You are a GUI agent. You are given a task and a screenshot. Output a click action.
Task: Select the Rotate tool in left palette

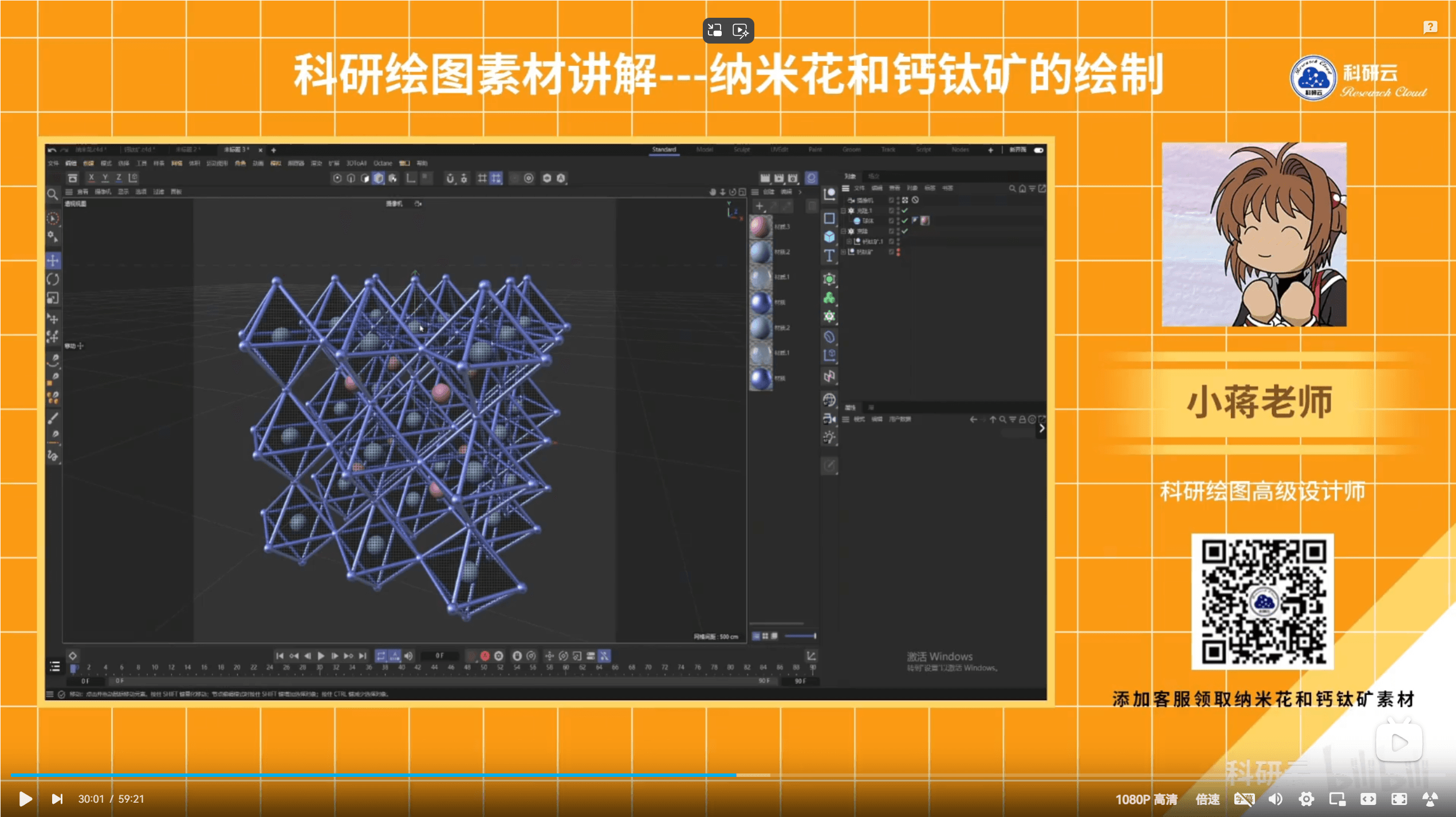(53, 280)
